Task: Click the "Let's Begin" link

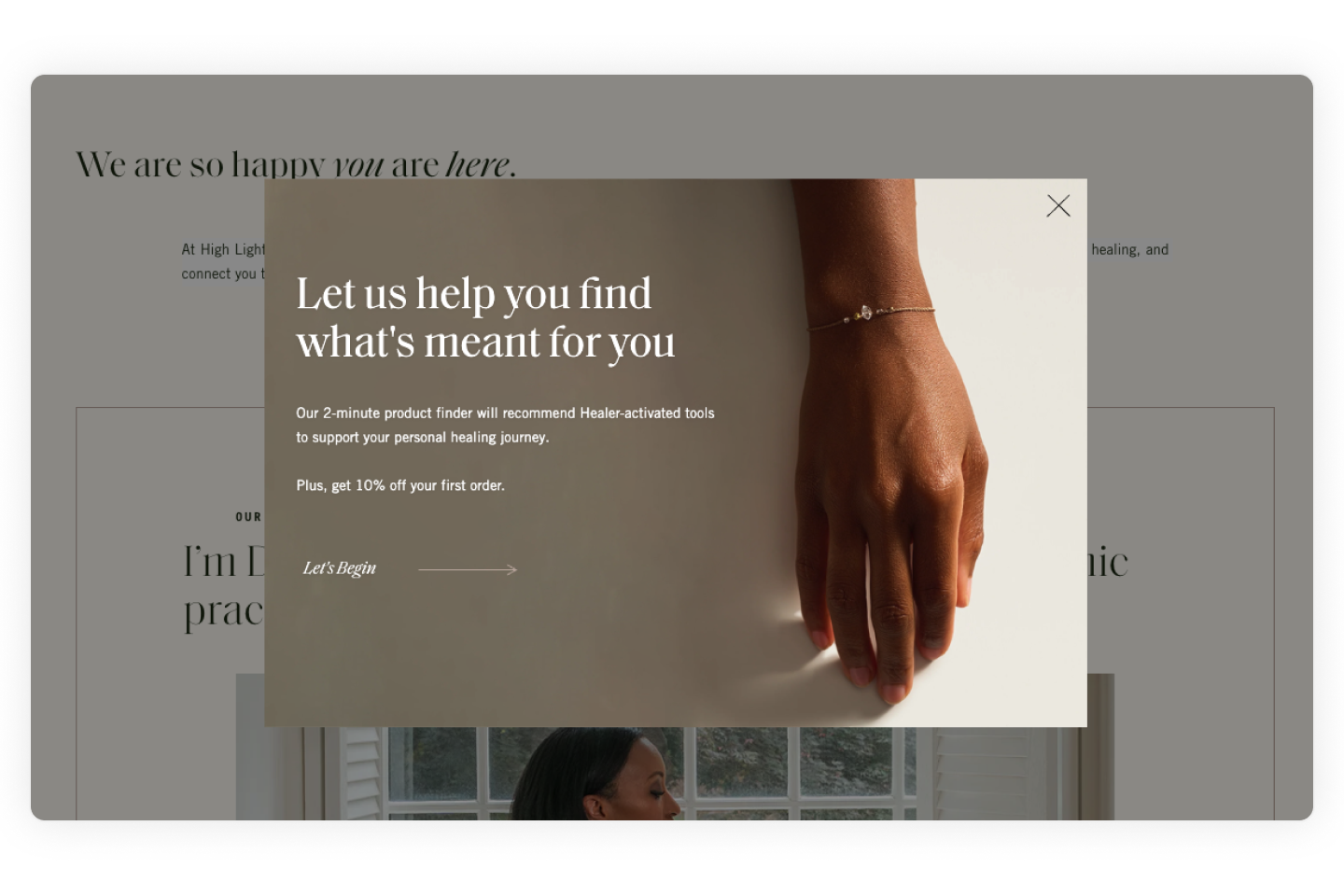Action: pyautogui.click(x=340, y=568)
